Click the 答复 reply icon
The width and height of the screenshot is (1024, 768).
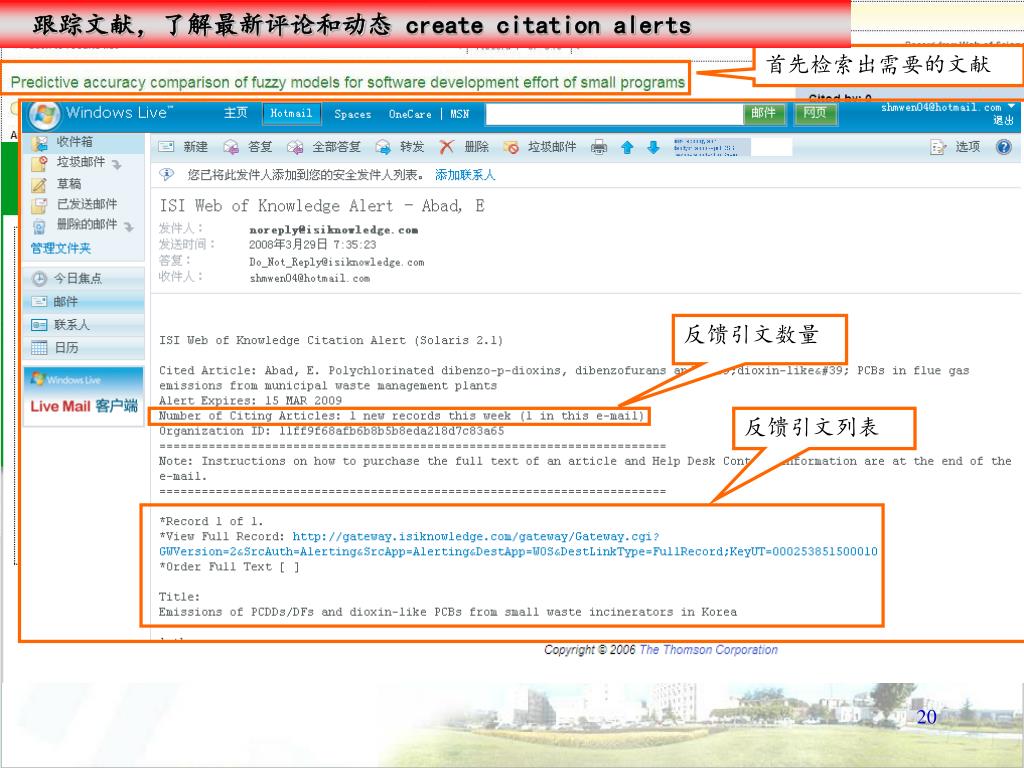click(x=231, y=147)
